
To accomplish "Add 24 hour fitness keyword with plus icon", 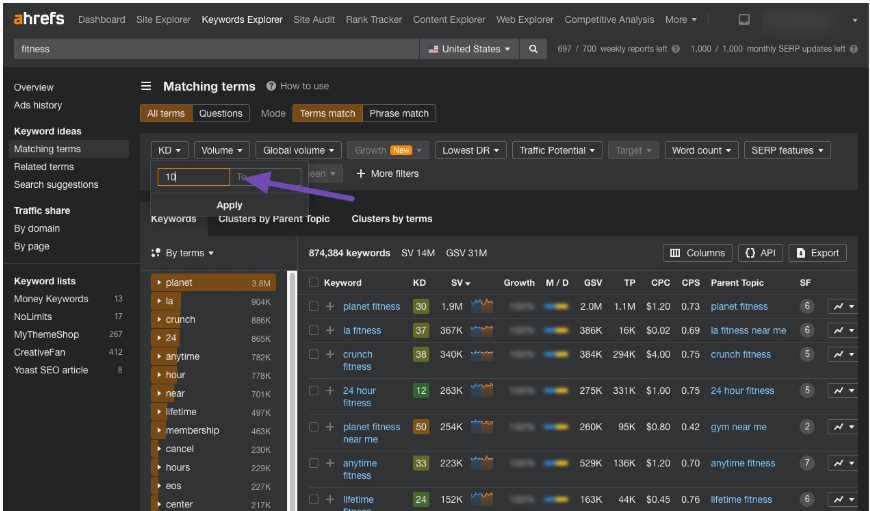I will 330,391.
